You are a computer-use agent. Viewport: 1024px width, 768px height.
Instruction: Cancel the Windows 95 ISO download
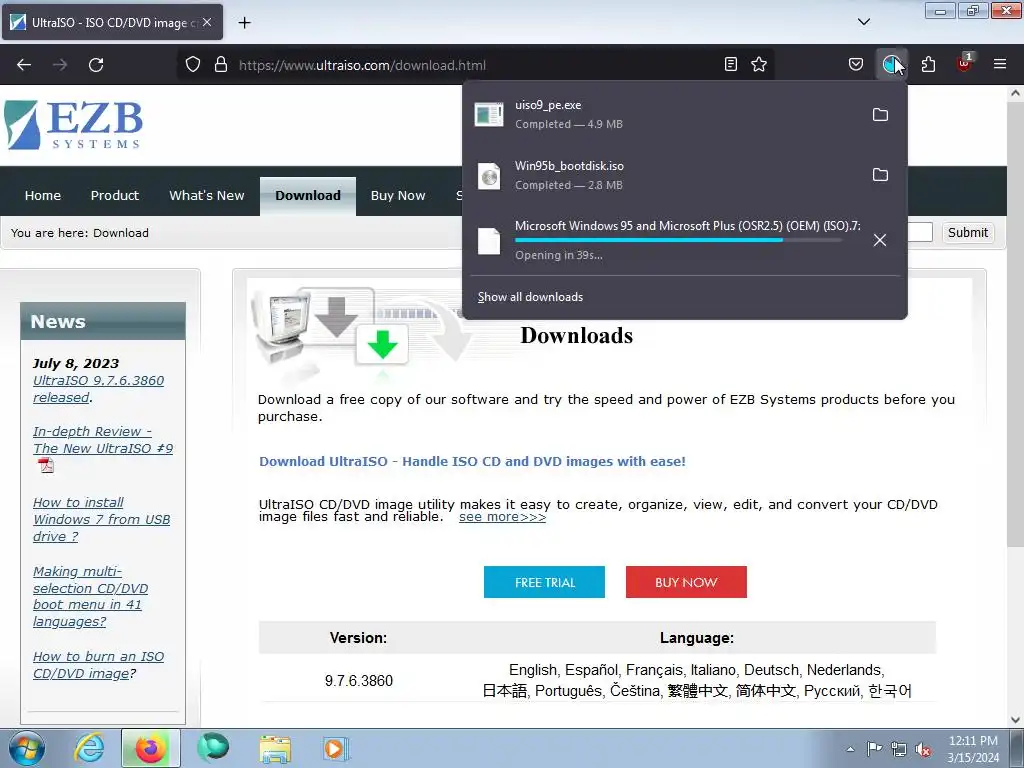[x=880, y=240]
